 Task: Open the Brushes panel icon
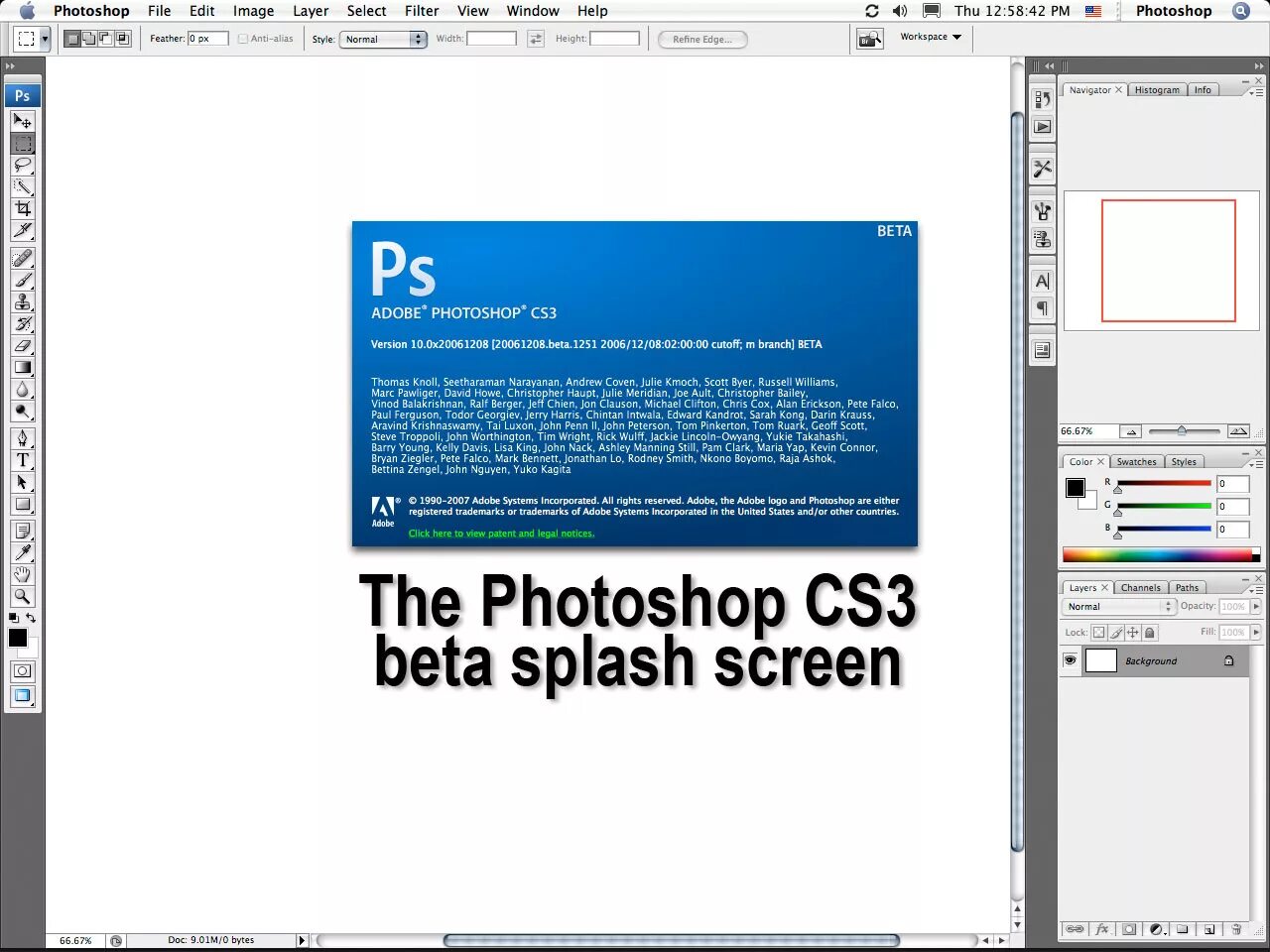click(1042, 210)
